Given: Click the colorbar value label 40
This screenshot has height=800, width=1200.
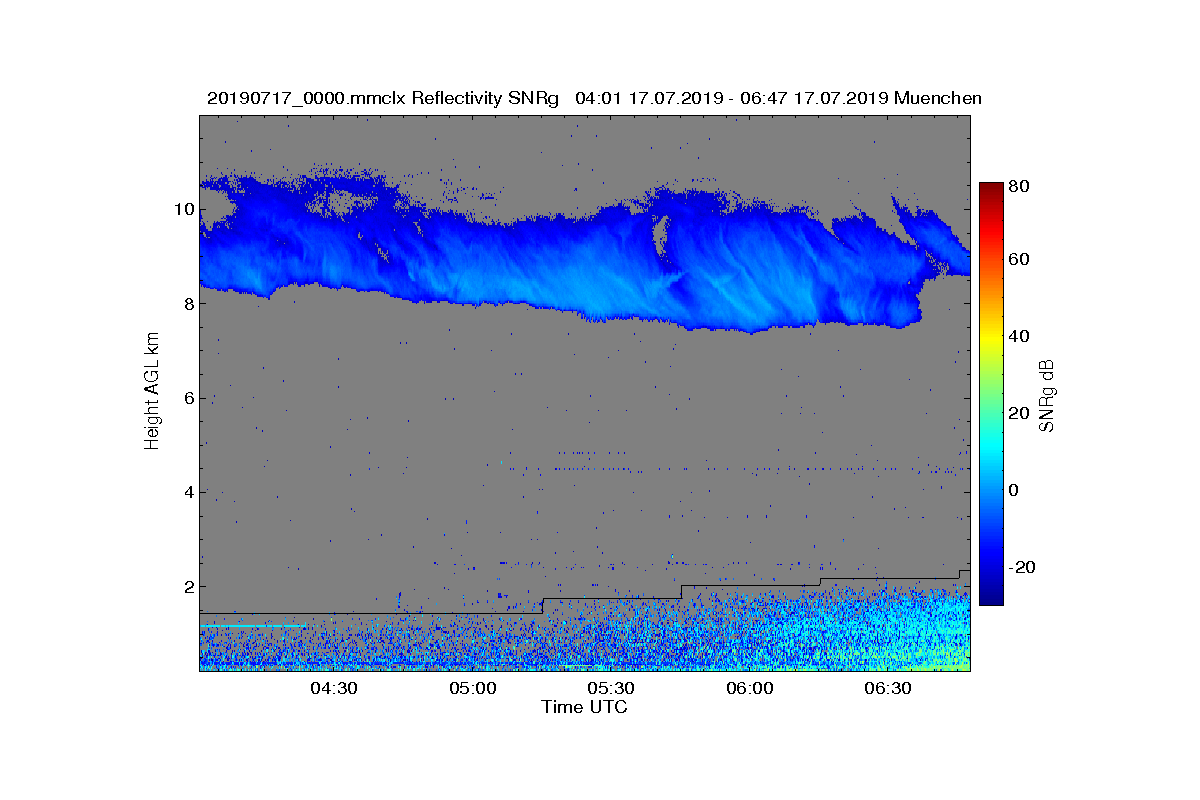Looking at the screenshot, I should click(x=1020, y=336).
